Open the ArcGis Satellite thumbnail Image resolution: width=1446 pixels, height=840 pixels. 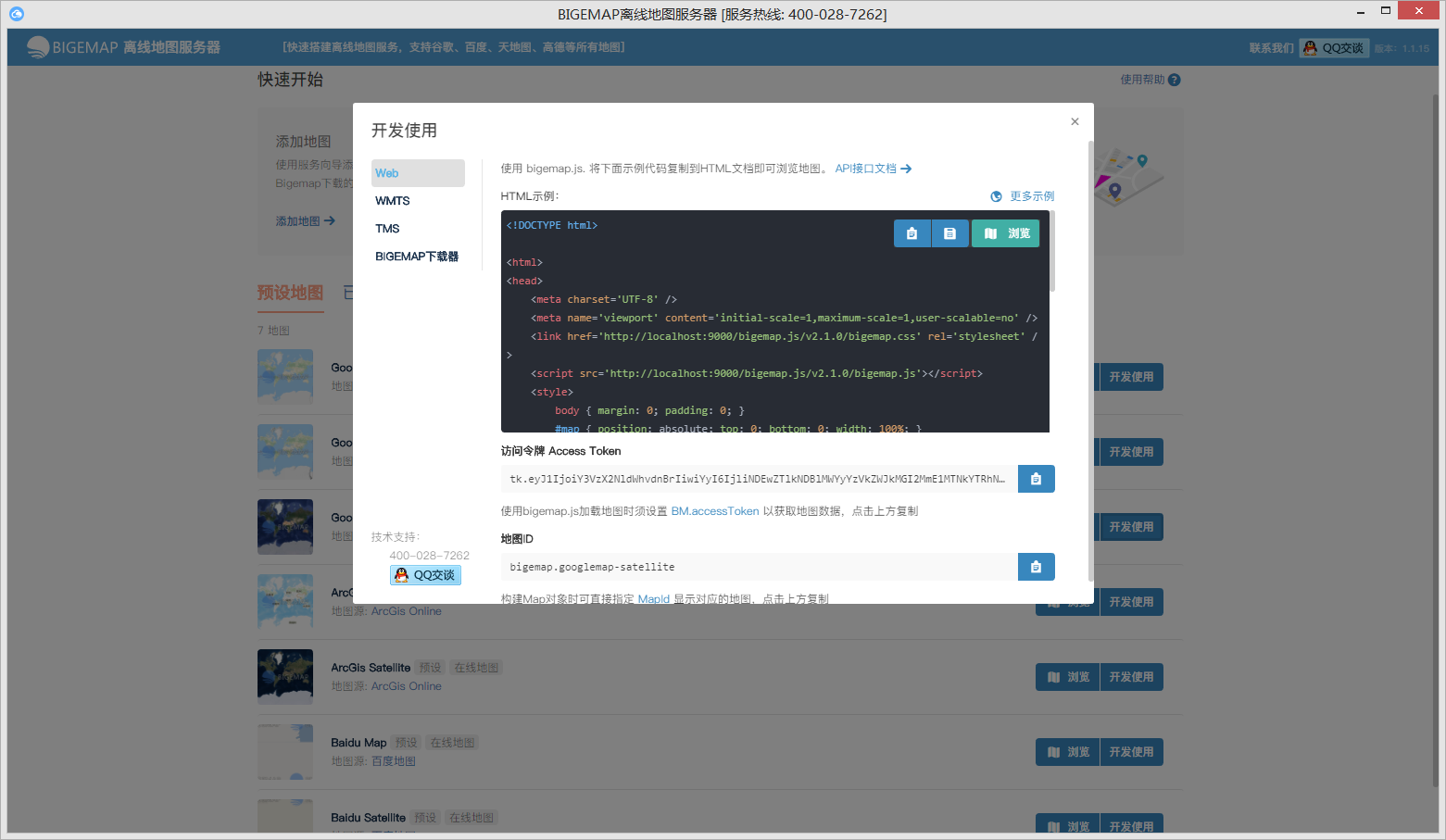pyautogui.click(x=285, y=677)
